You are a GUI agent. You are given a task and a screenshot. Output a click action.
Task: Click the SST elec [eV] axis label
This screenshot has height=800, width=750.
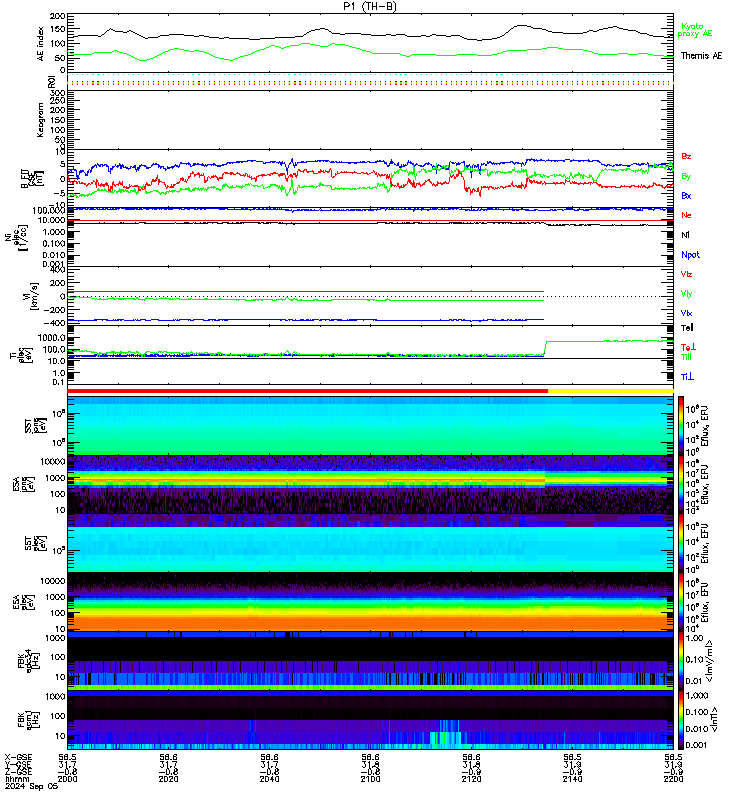coord(34,543)
